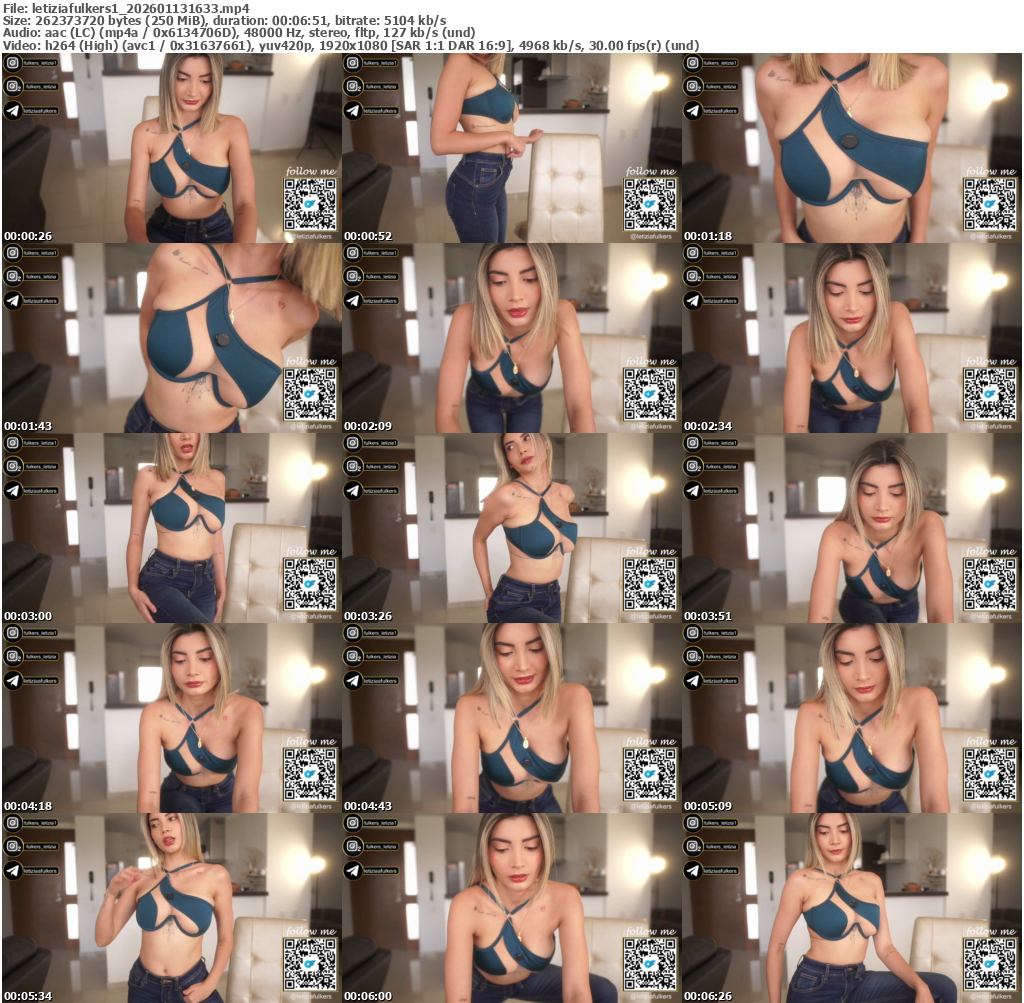Open the thumbnail at 00:01:18
The height and width of the screenshot is (1003, 1024).
852,148
